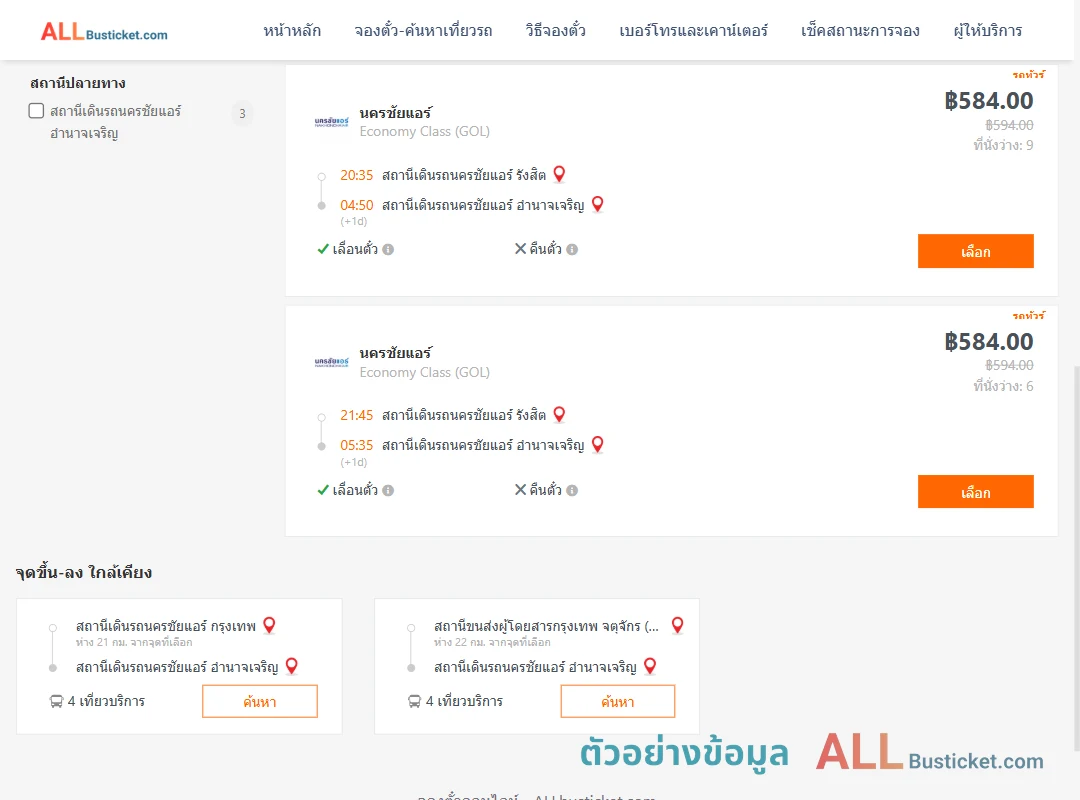This screenshot has height=800, width=1080.
Task: Click departure time 21:45
Action: 356,415
